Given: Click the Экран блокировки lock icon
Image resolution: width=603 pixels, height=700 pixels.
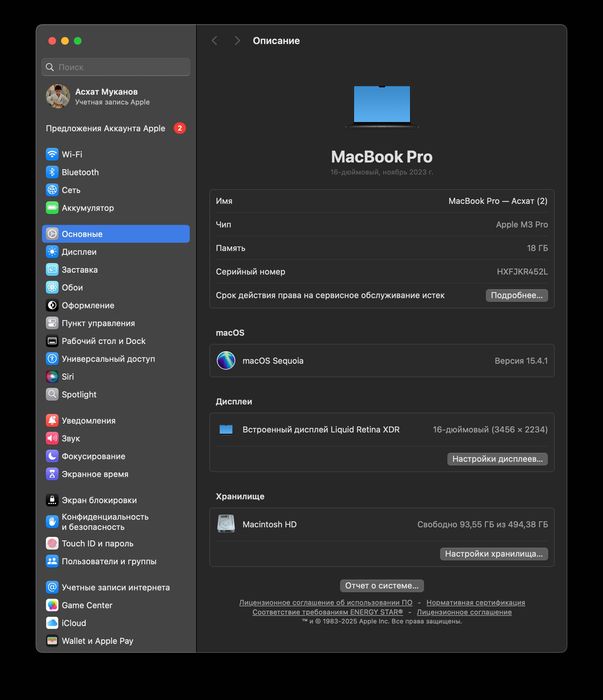Looking at the screenshot, I should pos(52,500).
